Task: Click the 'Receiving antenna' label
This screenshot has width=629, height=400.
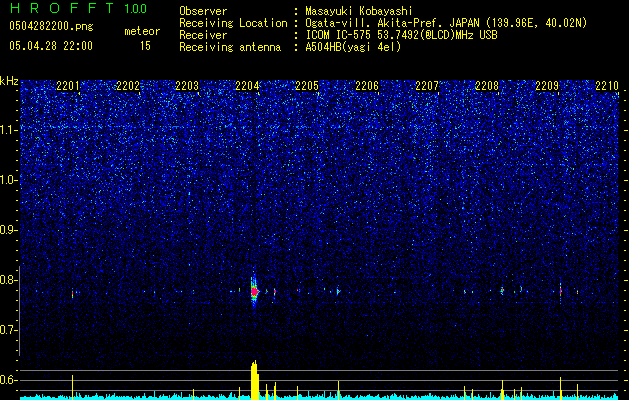Action: [x=230, y=47]
